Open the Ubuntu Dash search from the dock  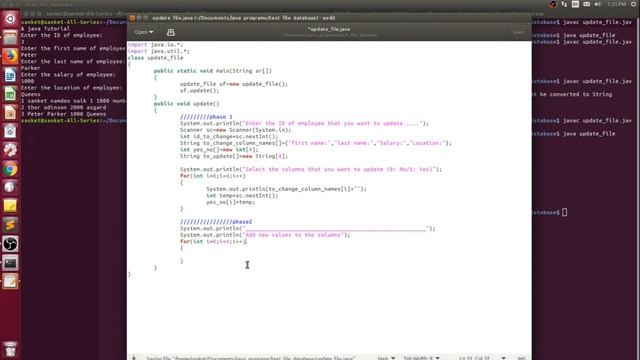pyautogui.click(x=10, y=19)
